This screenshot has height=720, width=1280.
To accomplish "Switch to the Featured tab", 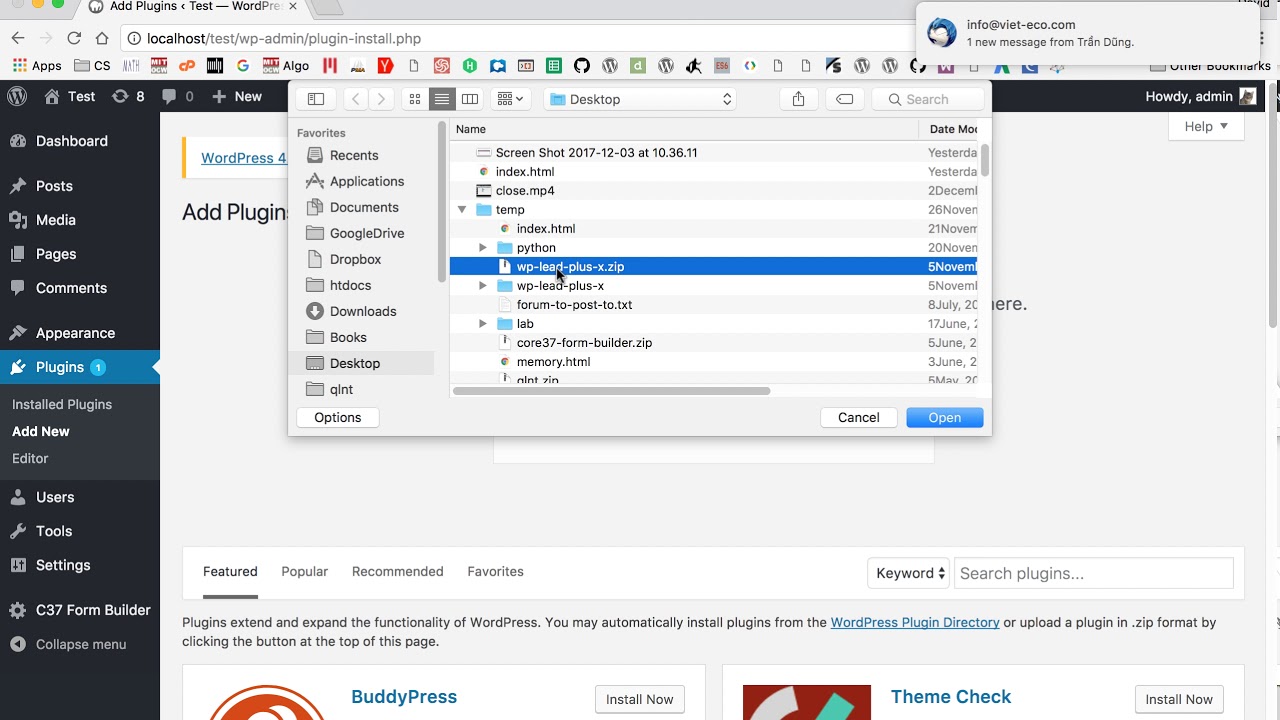I will coord(230,572).
